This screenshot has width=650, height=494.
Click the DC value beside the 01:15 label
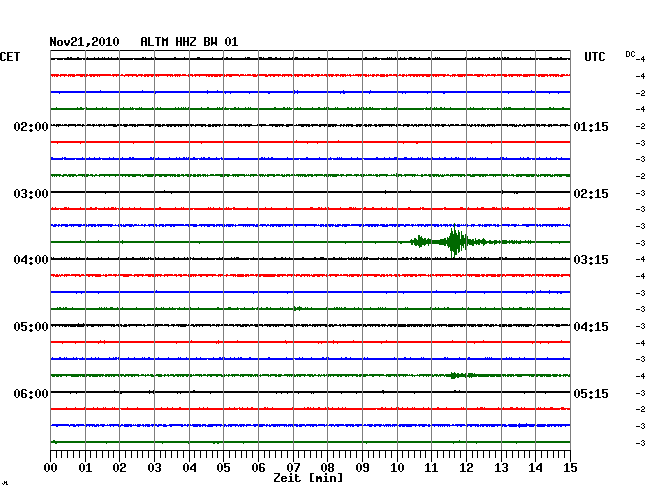[x=640, y=126]
